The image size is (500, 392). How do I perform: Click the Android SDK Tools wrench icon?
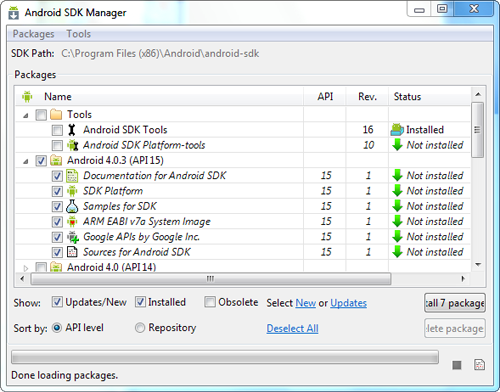(72, 130)
